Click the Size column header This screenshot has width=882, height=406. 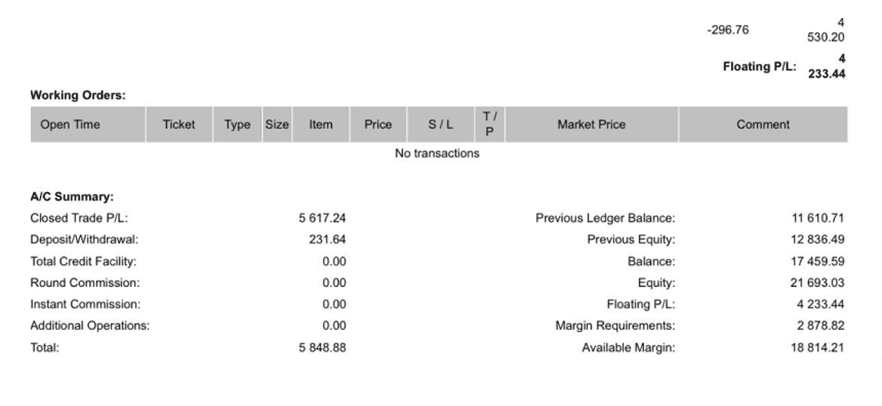277,125
